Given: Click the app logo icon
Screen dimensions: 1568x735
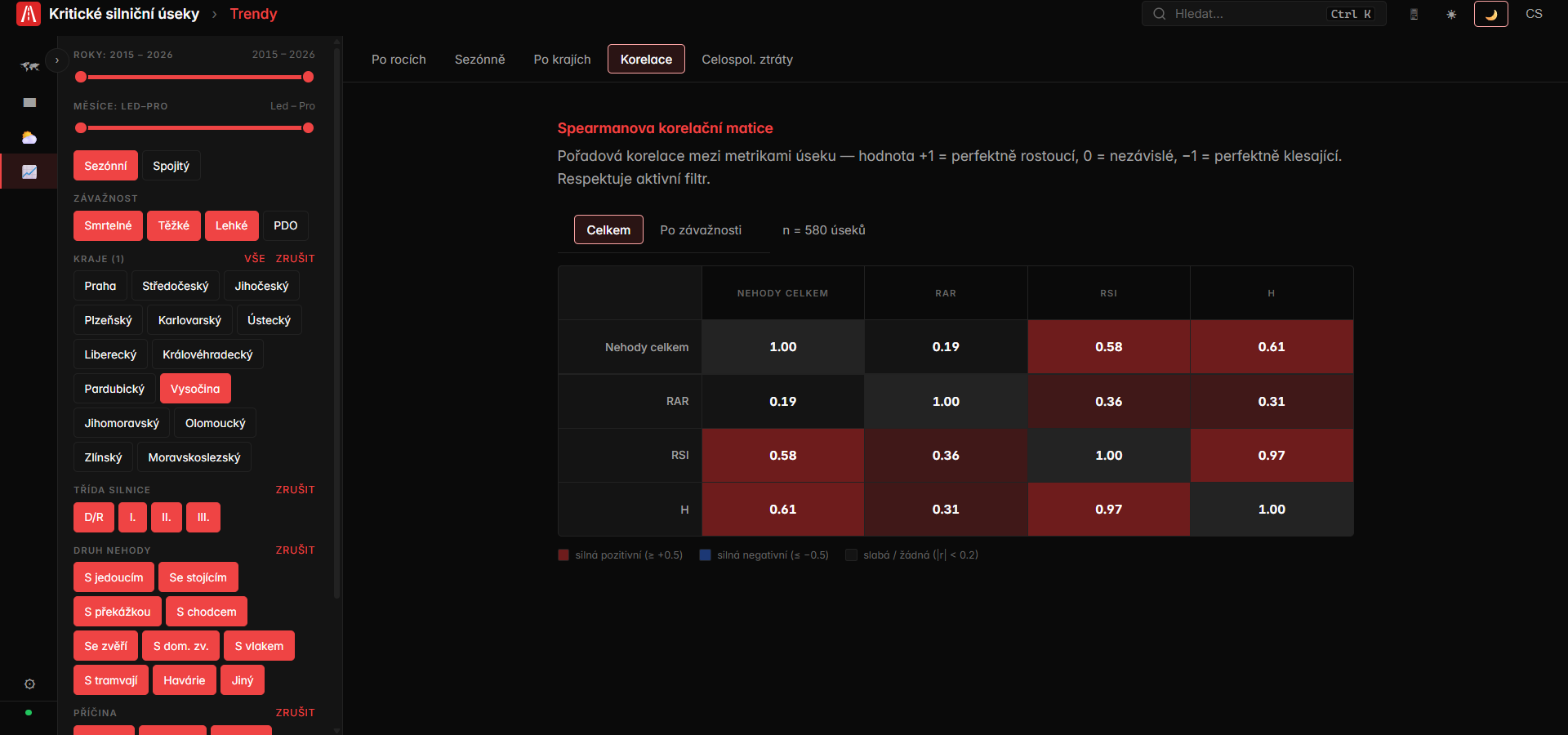Looking at the screenshot, I should click(29, 14).
